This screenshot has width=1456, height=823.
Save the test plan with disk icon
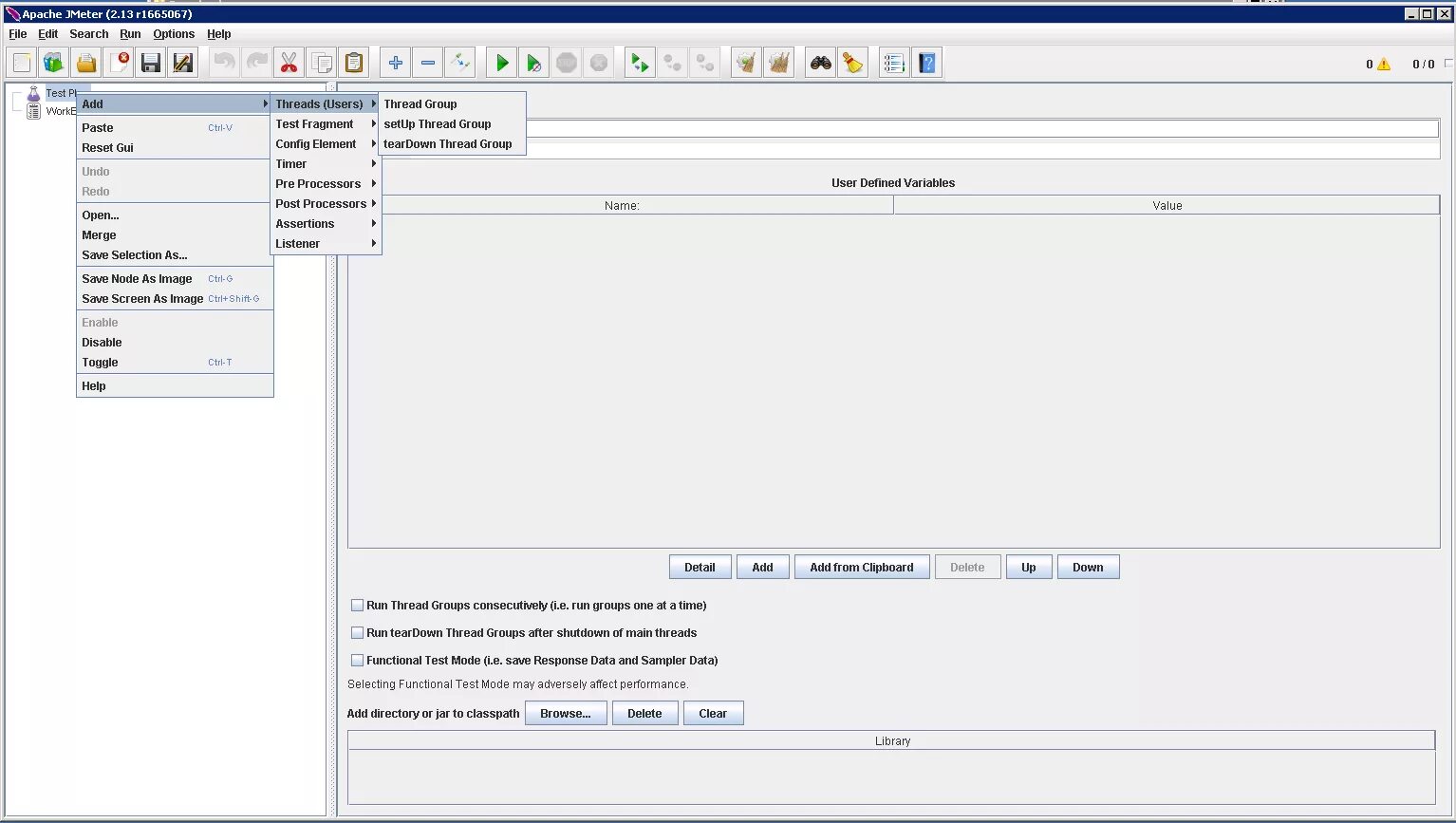(150, 64)
